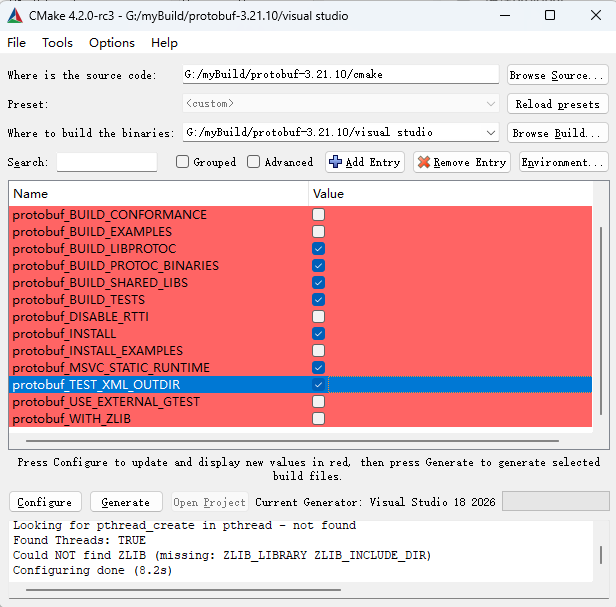Enable protobuf_BUILD_CONFORMANCE checkbox
Screen dimensions: 616x607
[318, 215]
